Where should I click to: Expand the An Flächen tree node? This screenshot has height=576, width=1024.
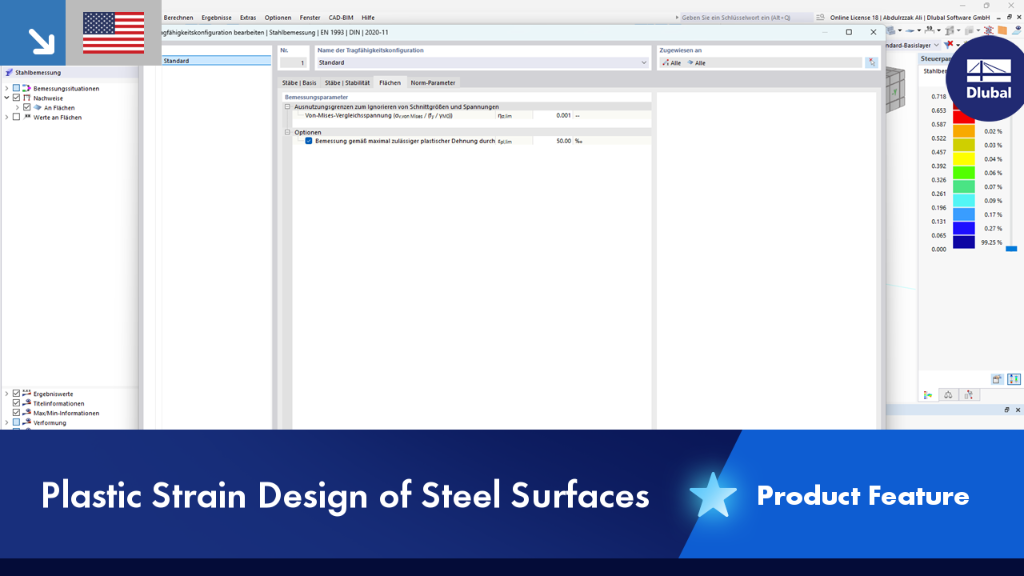[x=17, y=108]
